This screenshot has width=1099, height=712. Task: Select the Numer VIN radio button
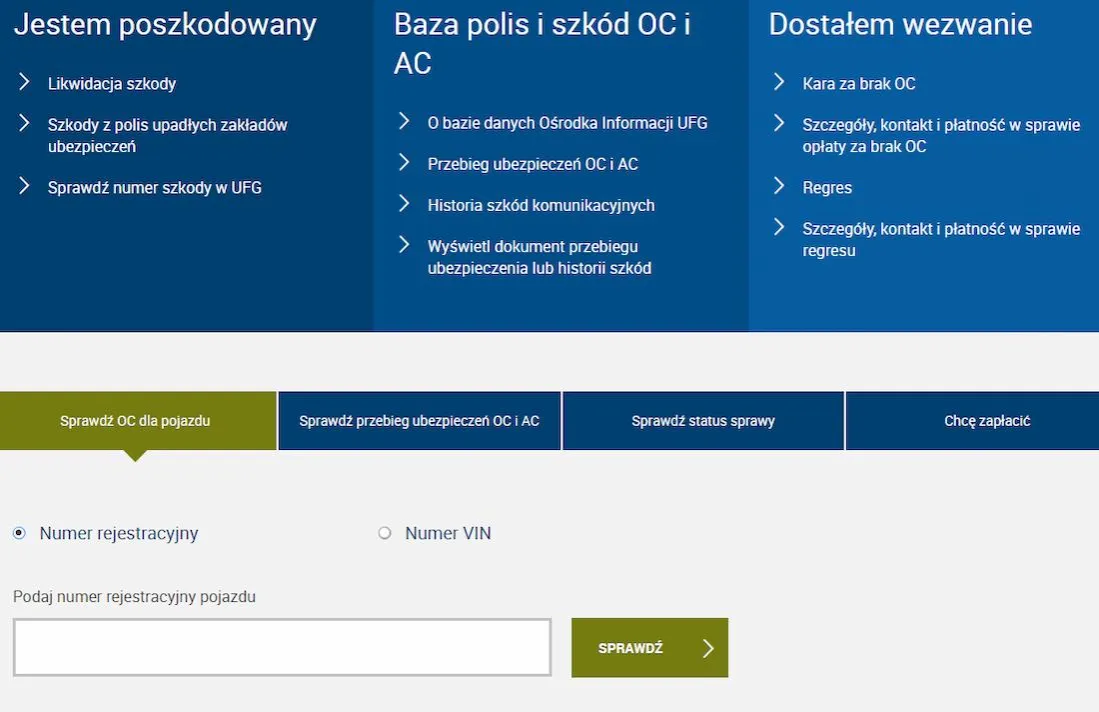[x=384, y=533]
